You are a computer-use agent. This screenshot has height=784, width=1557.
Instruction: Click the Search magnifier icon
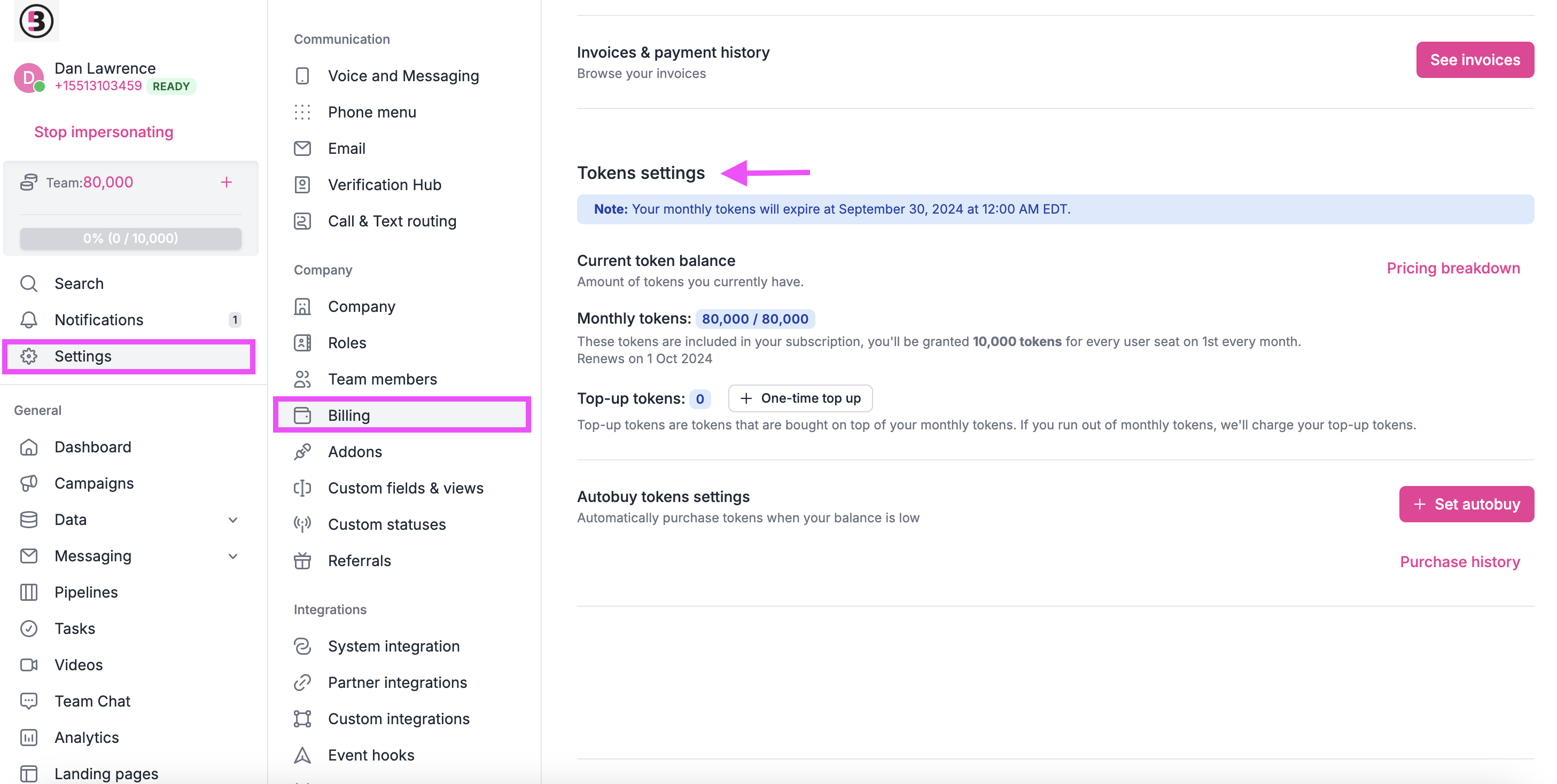point(29,283)
